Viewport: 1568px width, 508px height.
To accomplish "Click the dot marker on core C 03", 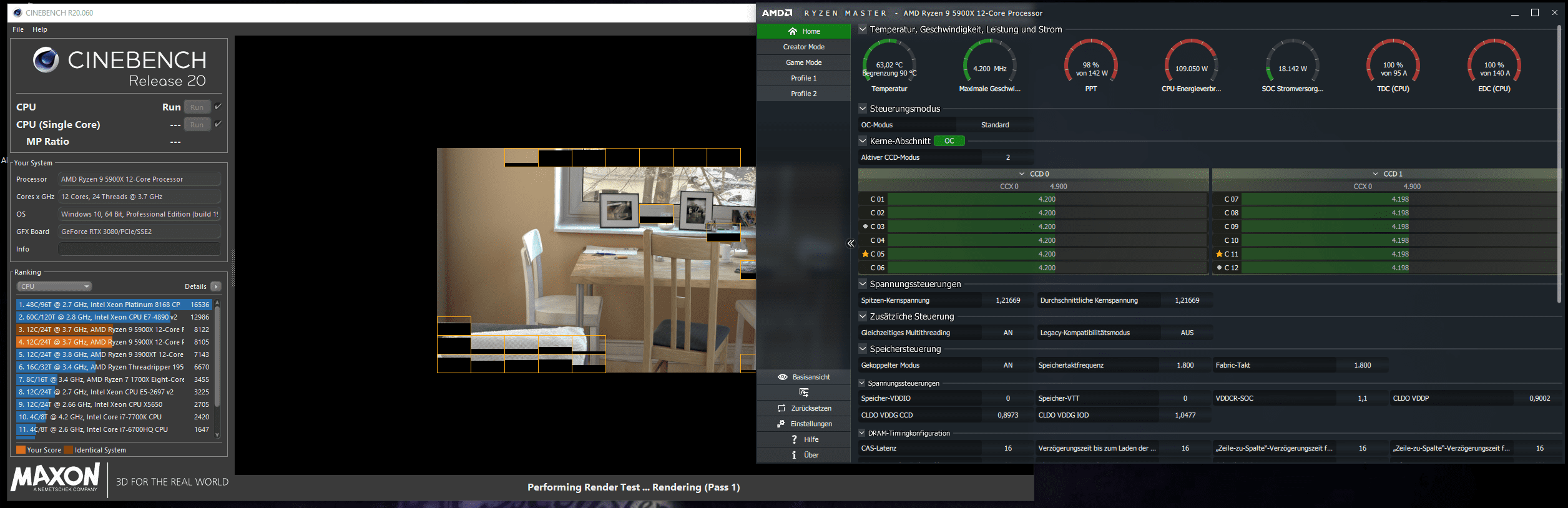I will 865,227.
